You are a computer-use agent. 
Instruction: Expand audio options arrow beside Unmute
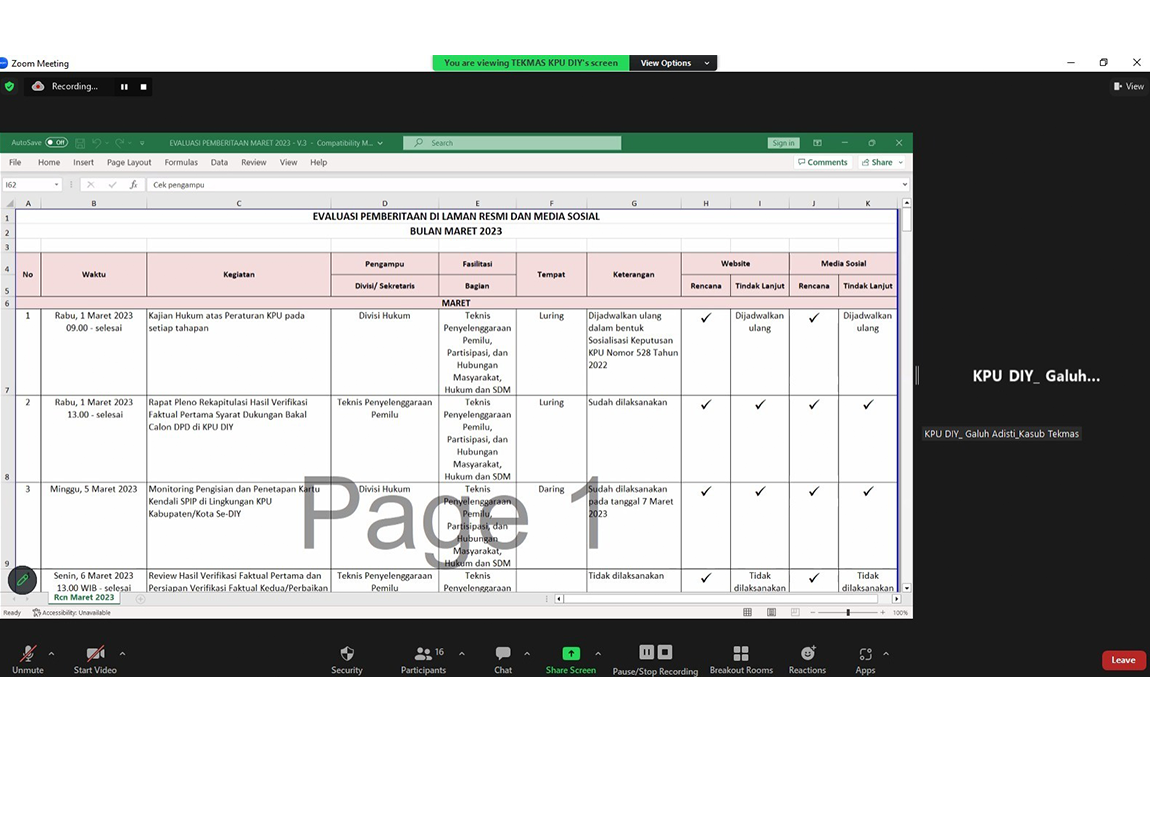pyautogui.click(x=51, y=654)
